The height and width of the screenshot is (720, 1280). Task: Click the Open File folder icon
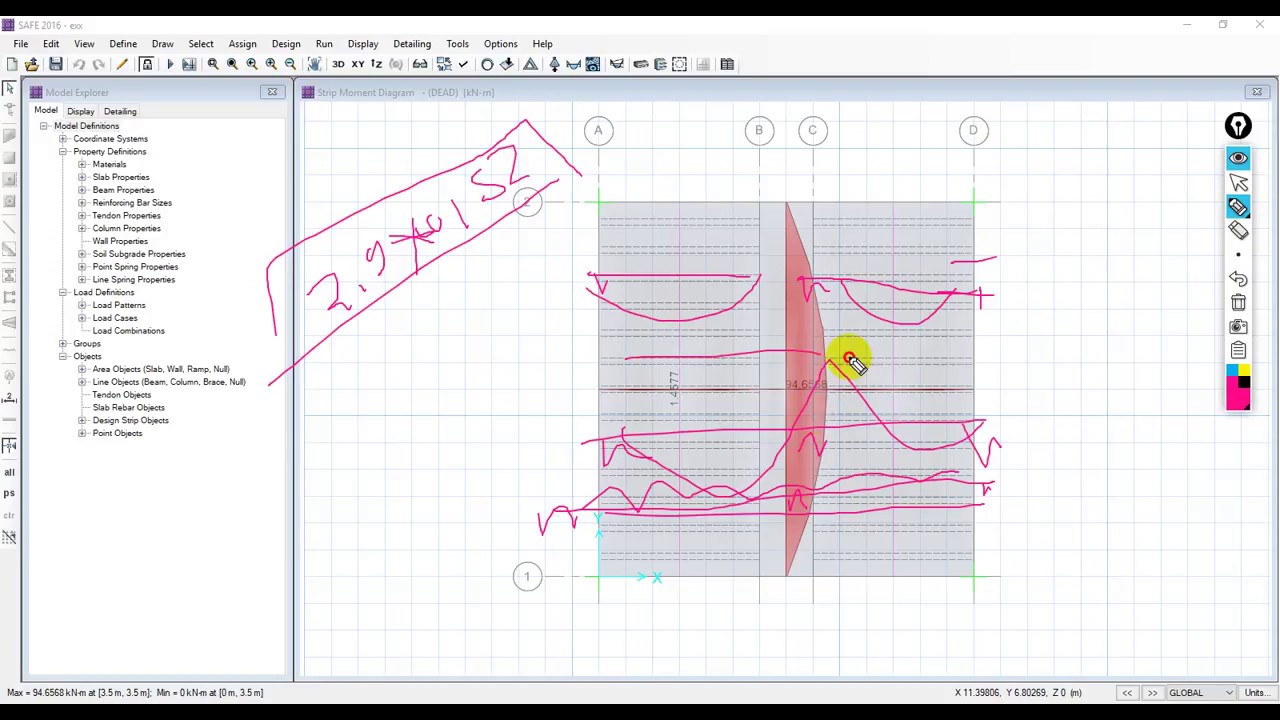pyautogui.click(x=32, y=64)
